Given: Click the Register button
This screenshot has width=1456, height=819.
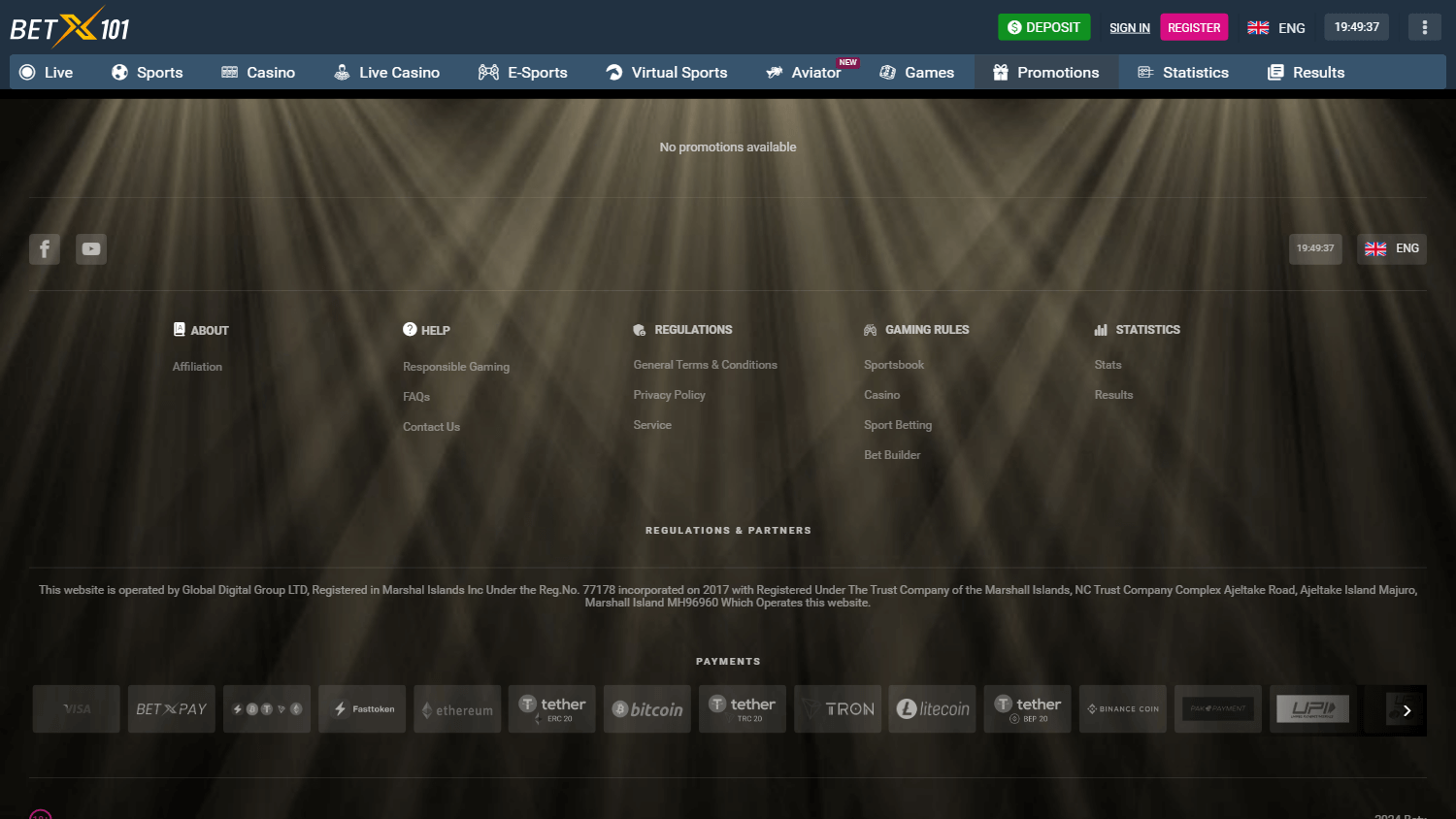Looking at the screenshot, I should tap(1194, 27).
